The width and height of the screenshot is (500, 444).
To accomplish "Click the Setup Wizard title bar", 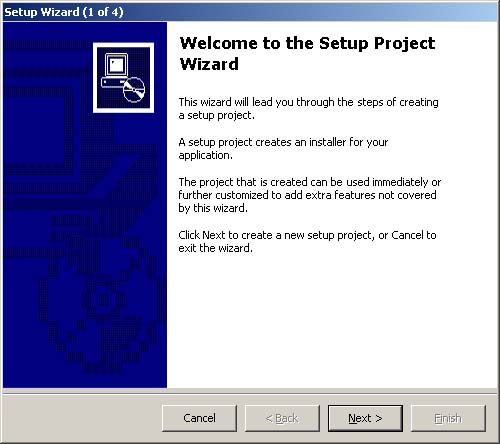I will [x=250, y=12].
